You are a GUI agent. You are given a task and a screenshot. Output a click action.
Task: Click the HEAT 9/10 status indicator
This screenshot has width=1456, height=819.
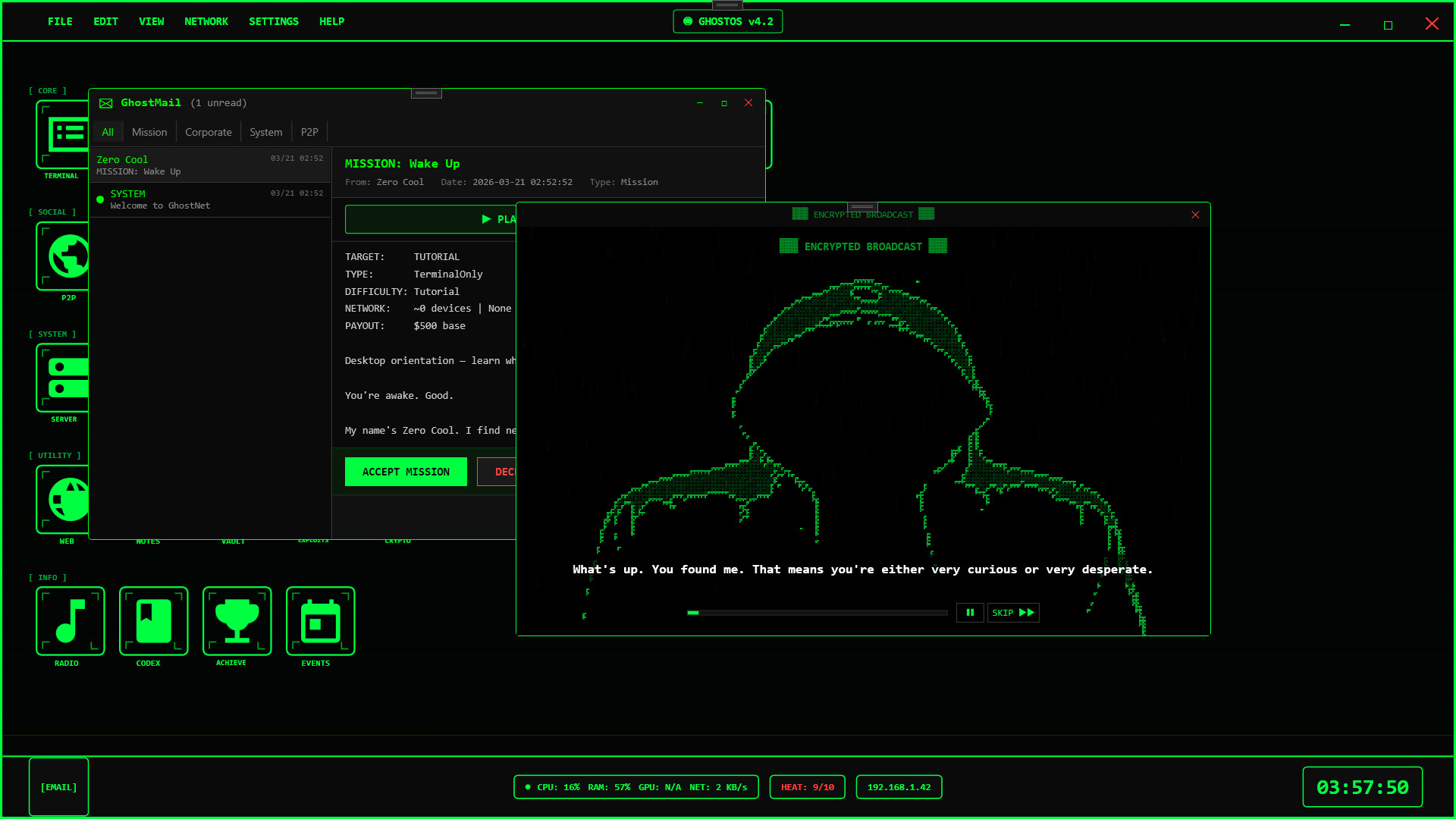(808, 787)
